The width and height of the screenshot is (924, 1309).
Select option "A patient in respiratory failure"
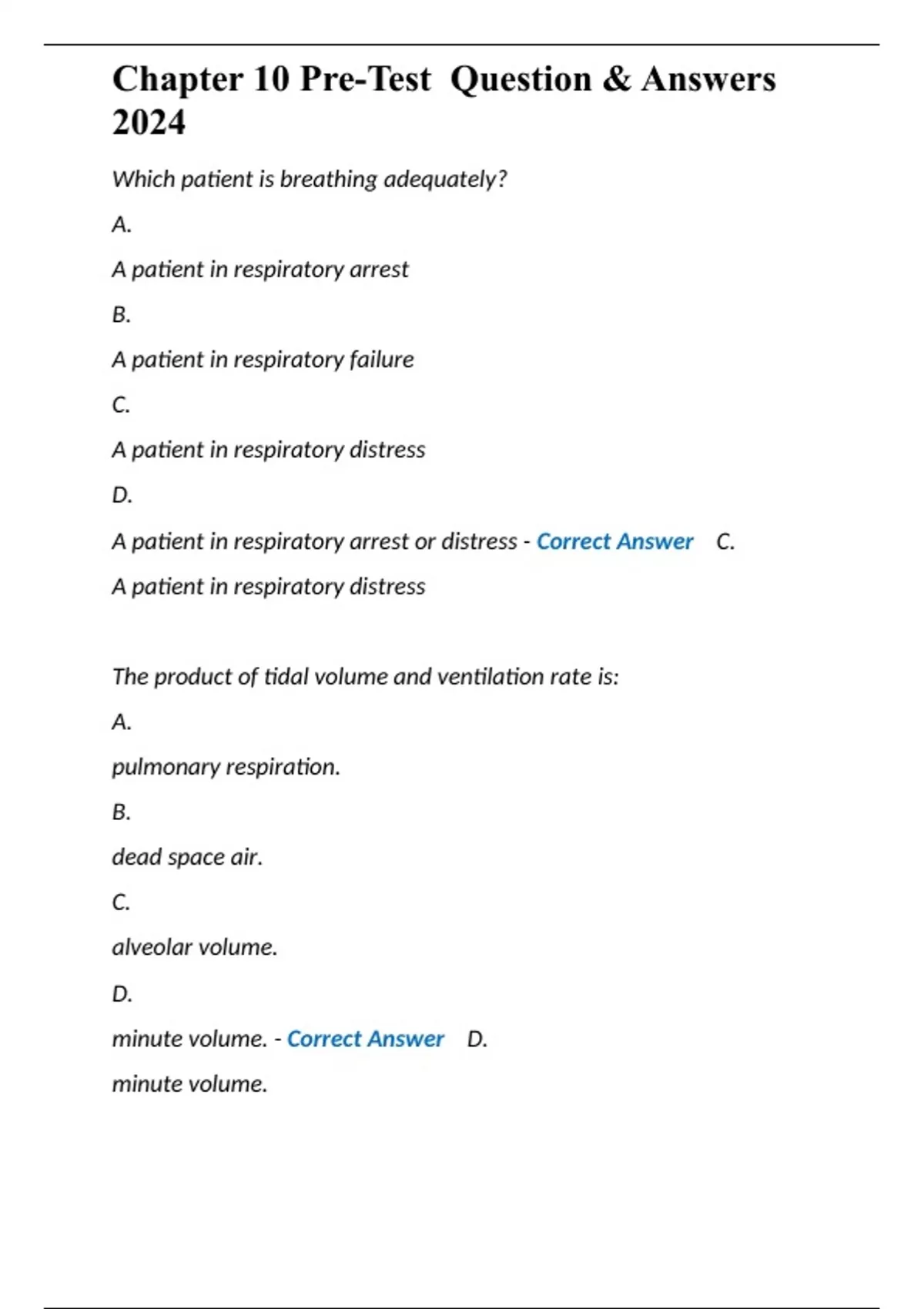tap(263, 360)
